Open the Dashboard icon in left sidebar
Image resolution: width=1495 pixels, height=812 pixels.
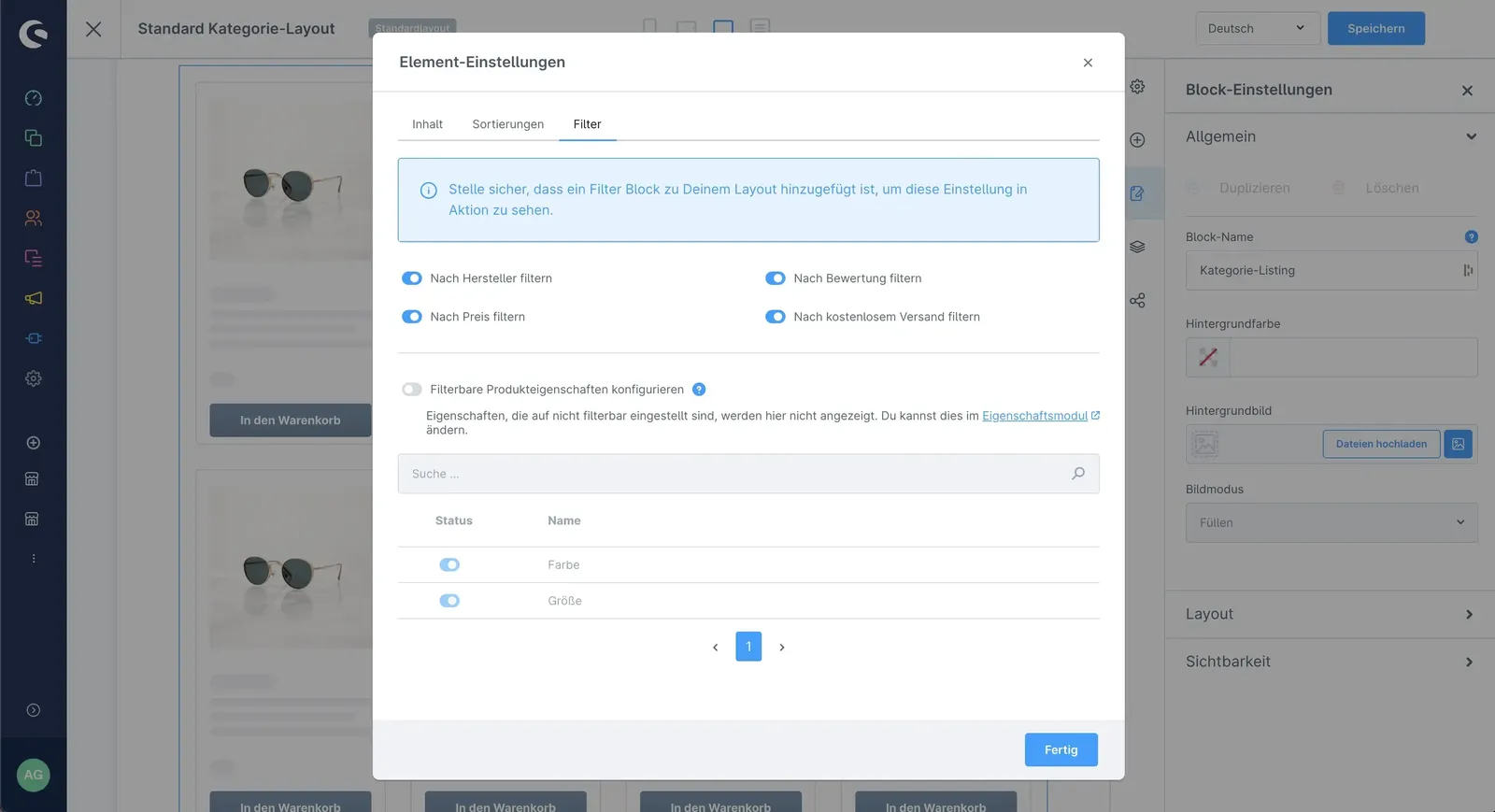click(x=34, y=98)
